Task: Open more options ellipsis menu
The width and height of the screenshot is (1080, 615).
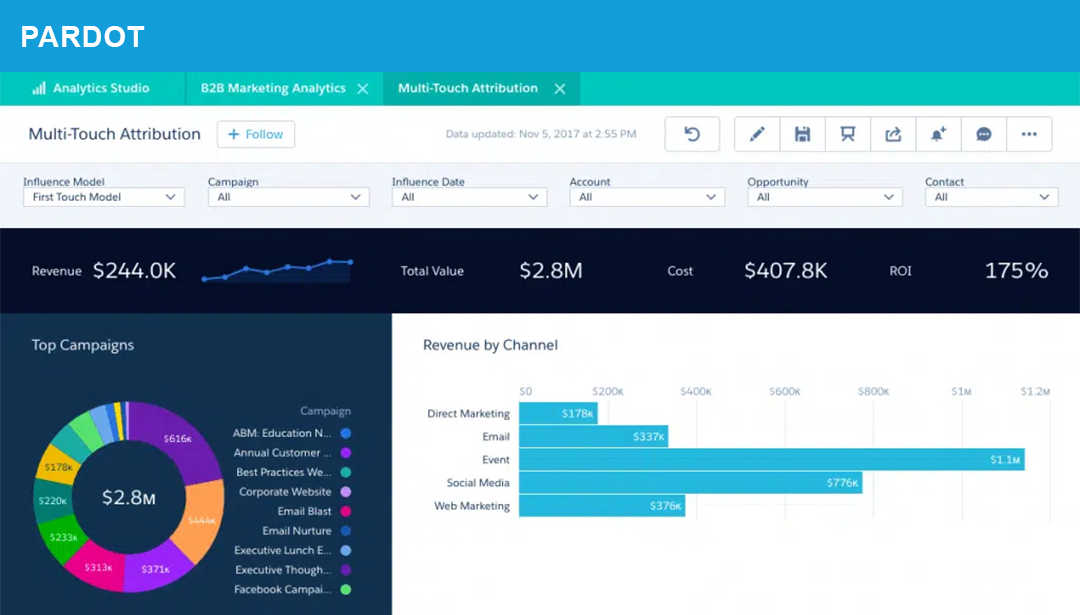Action: tap(1029, 134)
